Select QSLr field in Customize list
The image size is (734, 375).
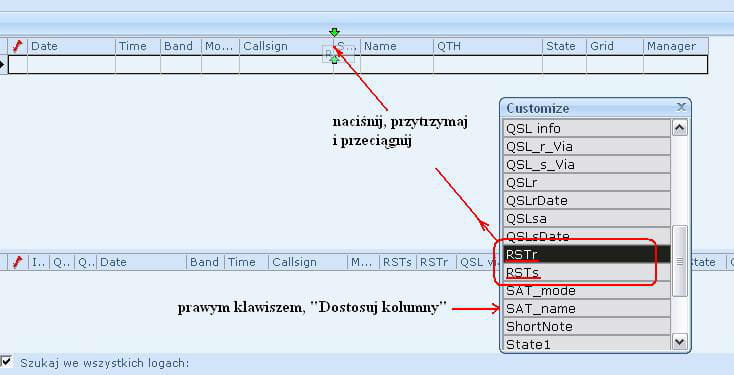(587, 183)
